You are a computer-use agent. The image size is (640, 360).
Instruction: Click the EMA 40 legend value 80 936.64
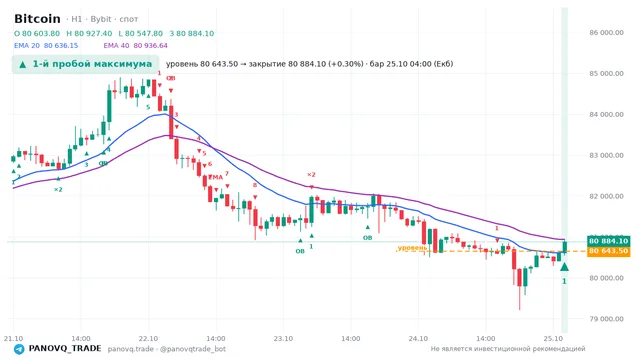pyautogui.click(x=151, y=46)
